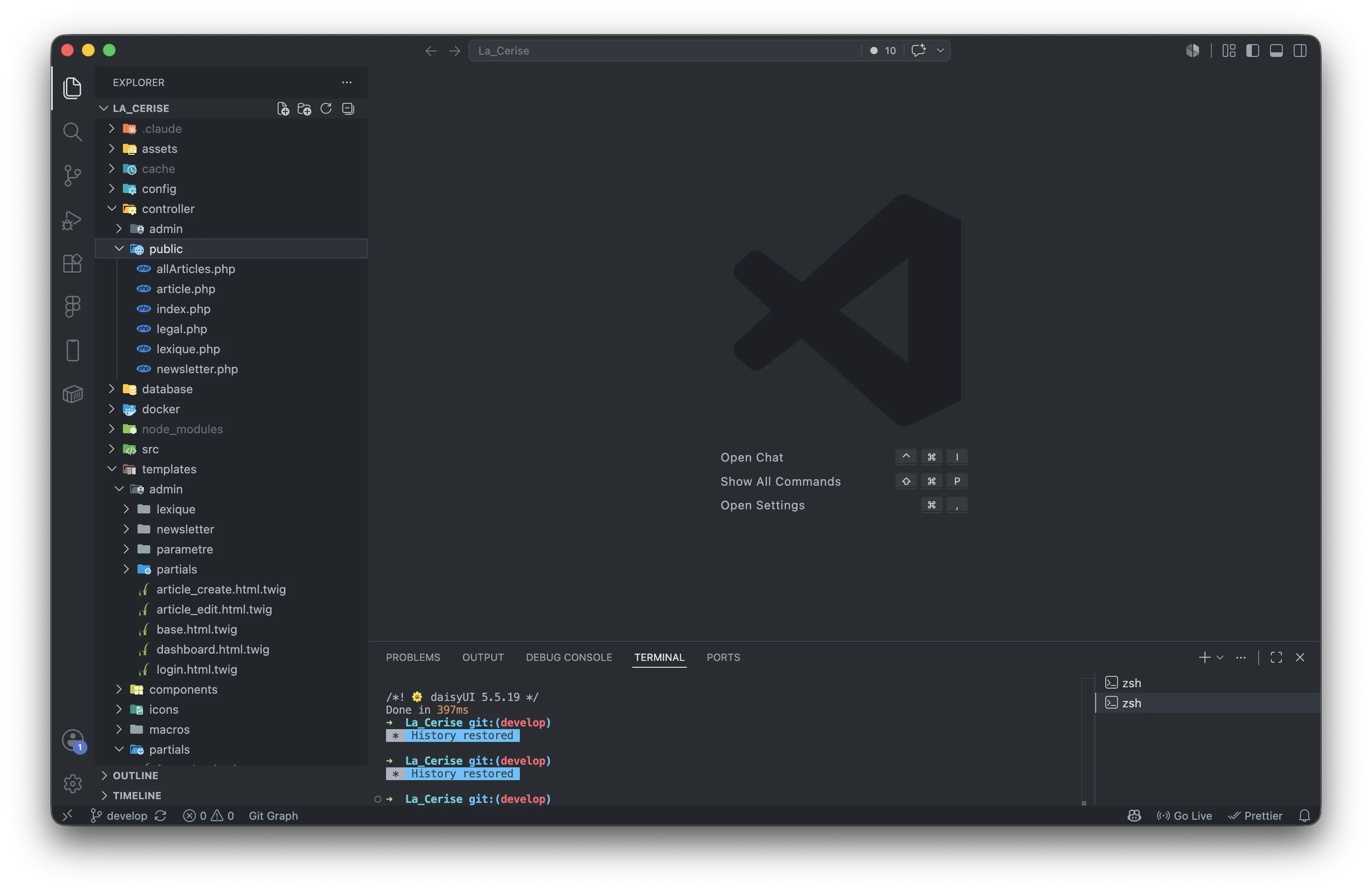Click the develop branch in status bar

point(119,816)
